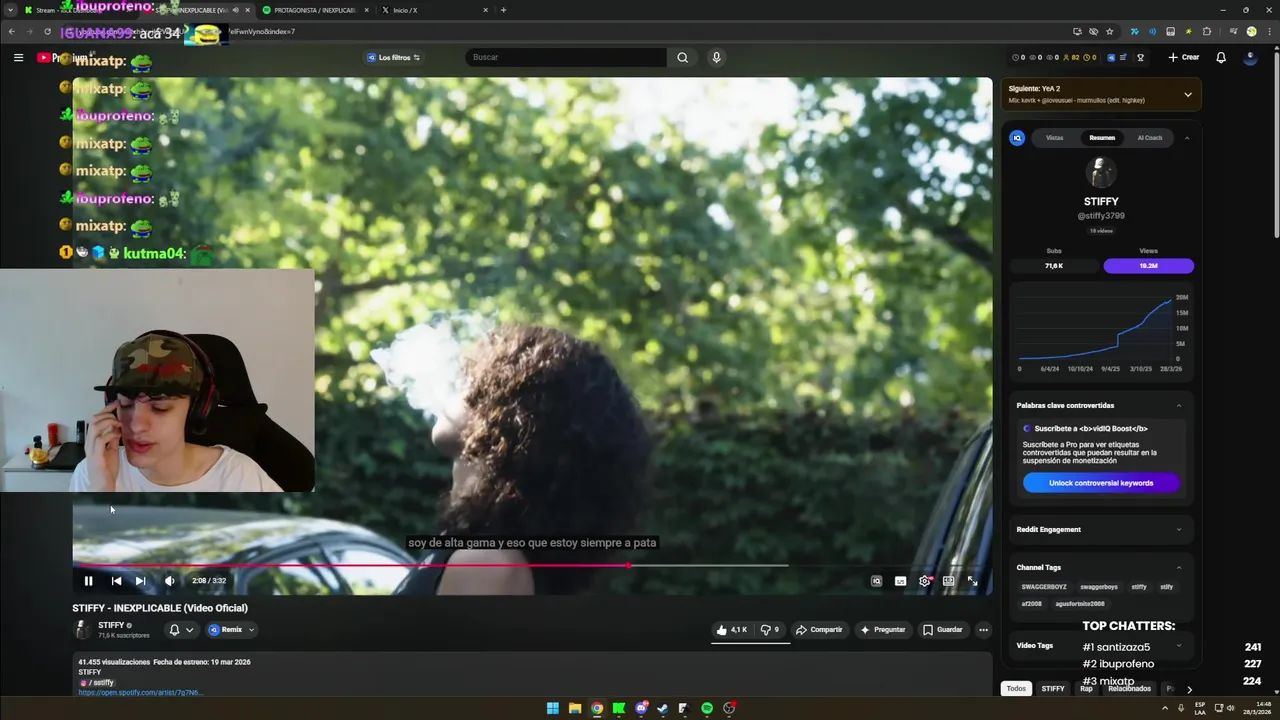Open File Explorer from the taskbar
This screenshot has height=720, width=1280.
pyautogui.click(x=575, y=708)
